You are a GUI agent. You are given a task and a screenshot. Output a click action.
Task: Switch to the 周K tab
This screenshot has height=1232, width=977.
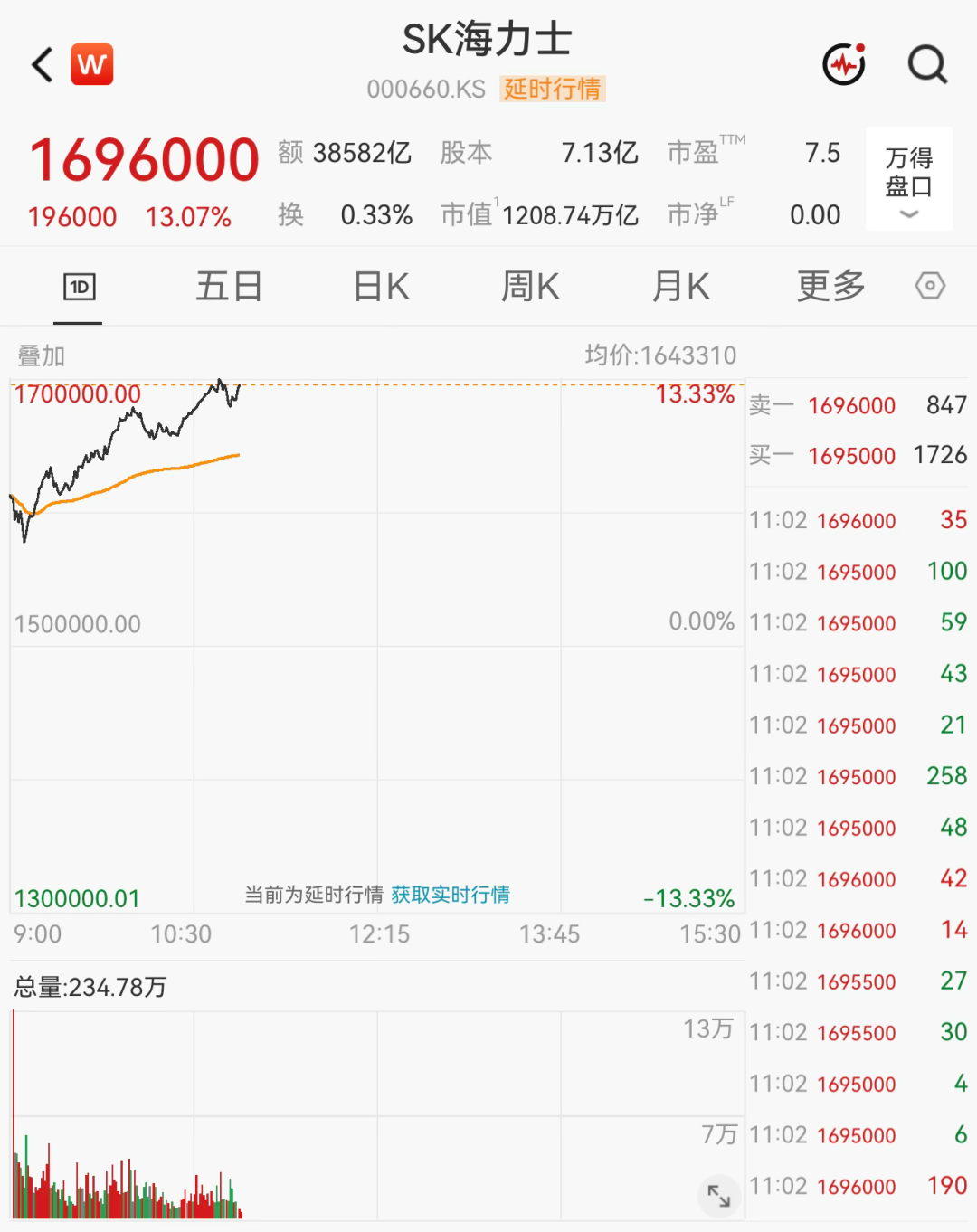pyautogui.click(x=531, y=287)
